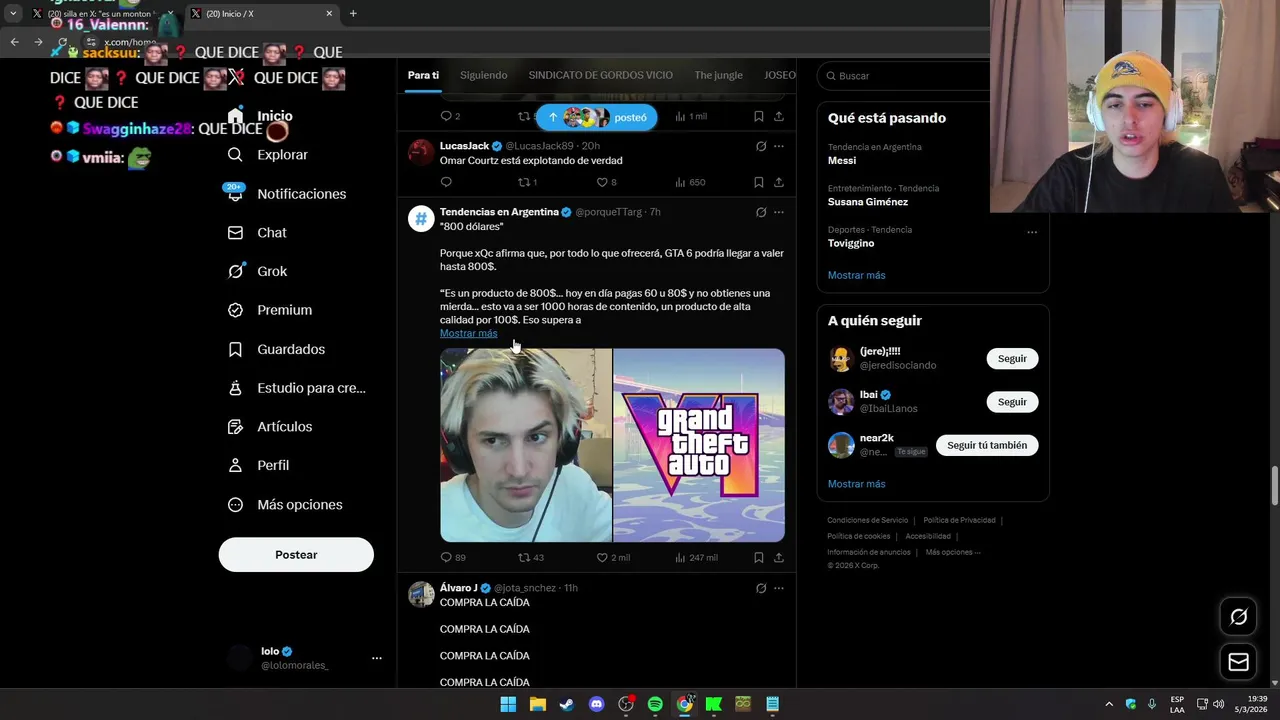Follow the (jere);!!!! account
Viewport: 1280px width, 720px height.
[1012, 358]
